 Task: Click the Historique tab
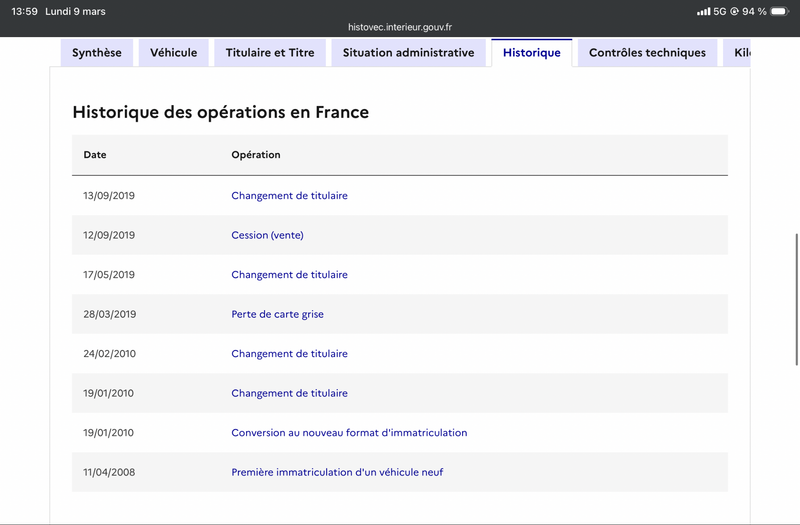532,53
